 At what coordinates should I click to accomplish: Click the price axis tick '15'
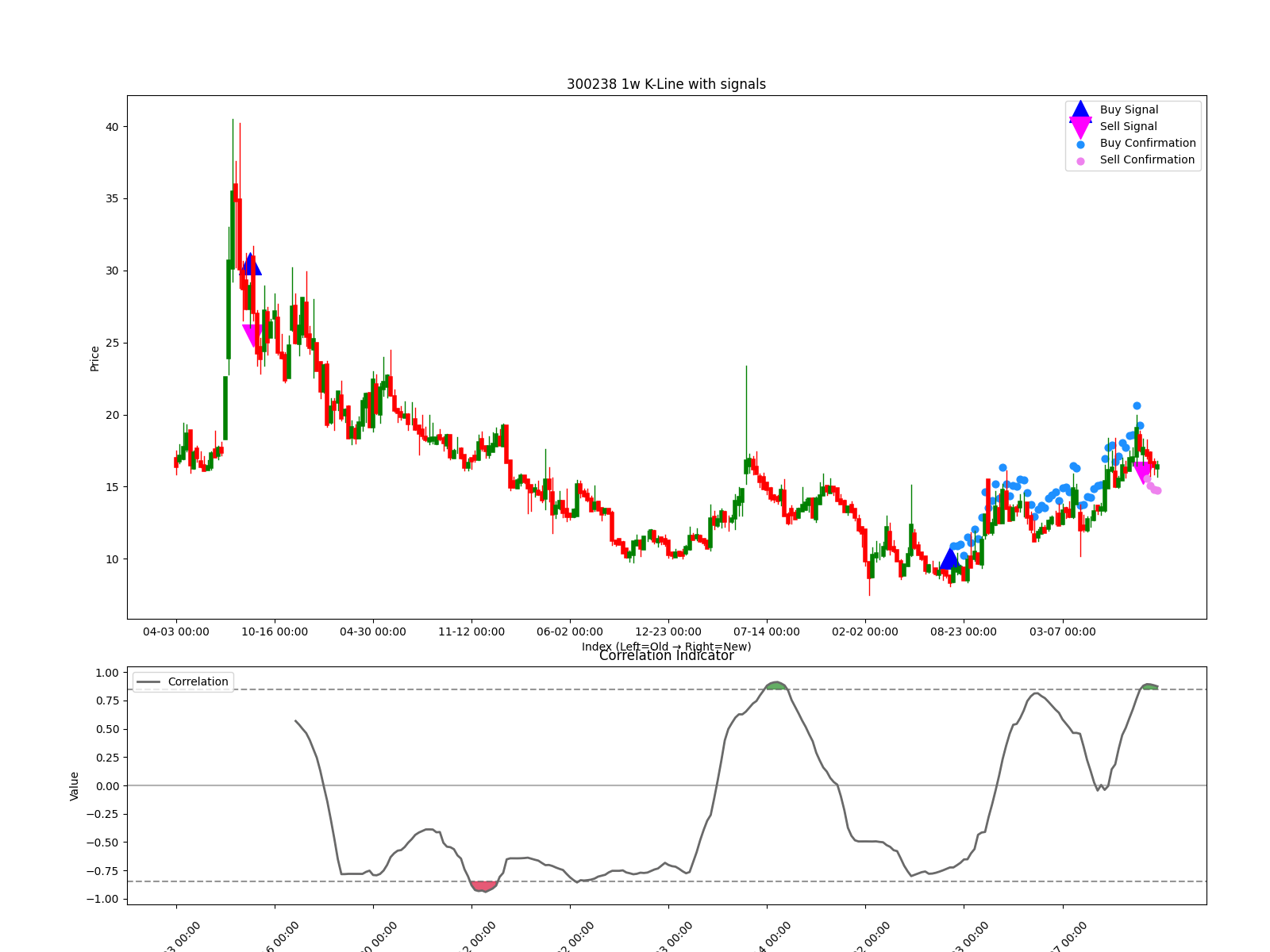coord(110,487)
